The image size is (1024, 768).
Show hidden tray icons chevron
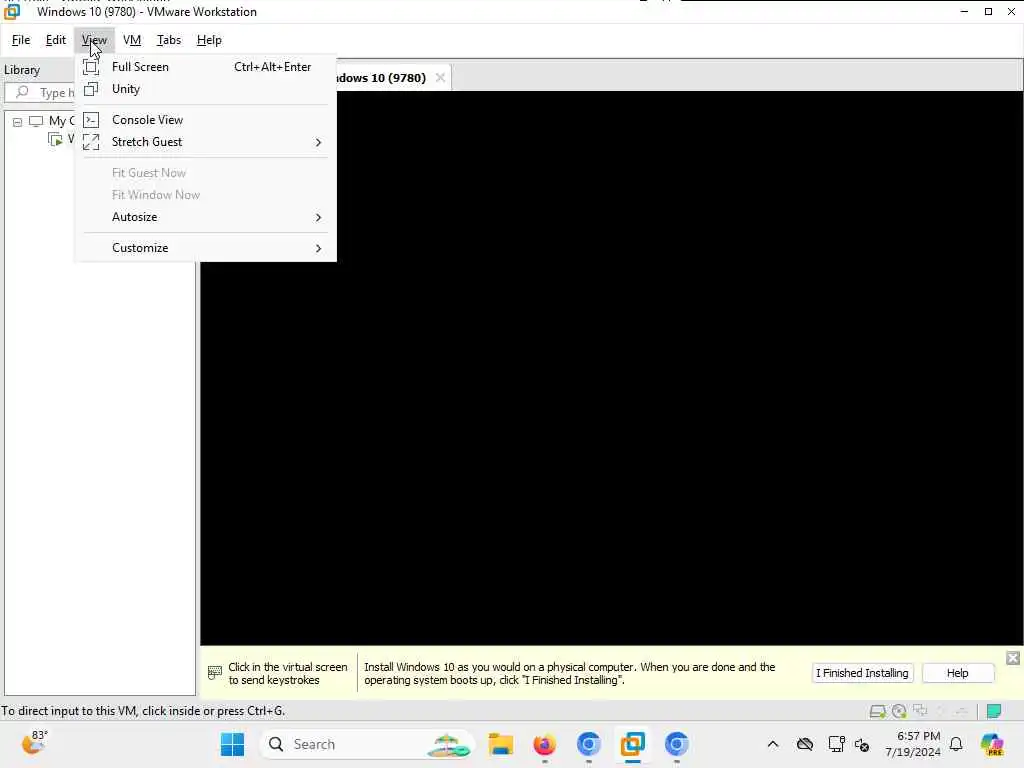[773, 744]
